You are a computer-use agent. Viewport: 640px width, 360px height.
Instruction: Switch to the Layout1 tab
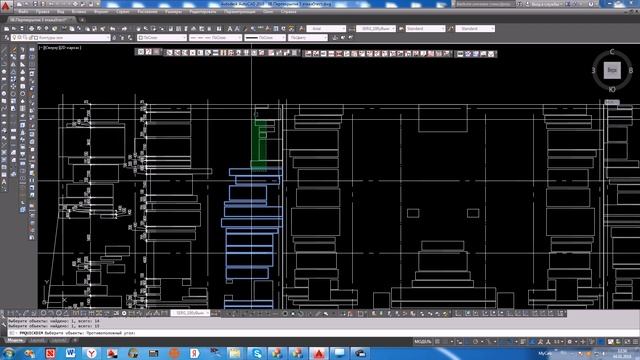click(38, 340)
